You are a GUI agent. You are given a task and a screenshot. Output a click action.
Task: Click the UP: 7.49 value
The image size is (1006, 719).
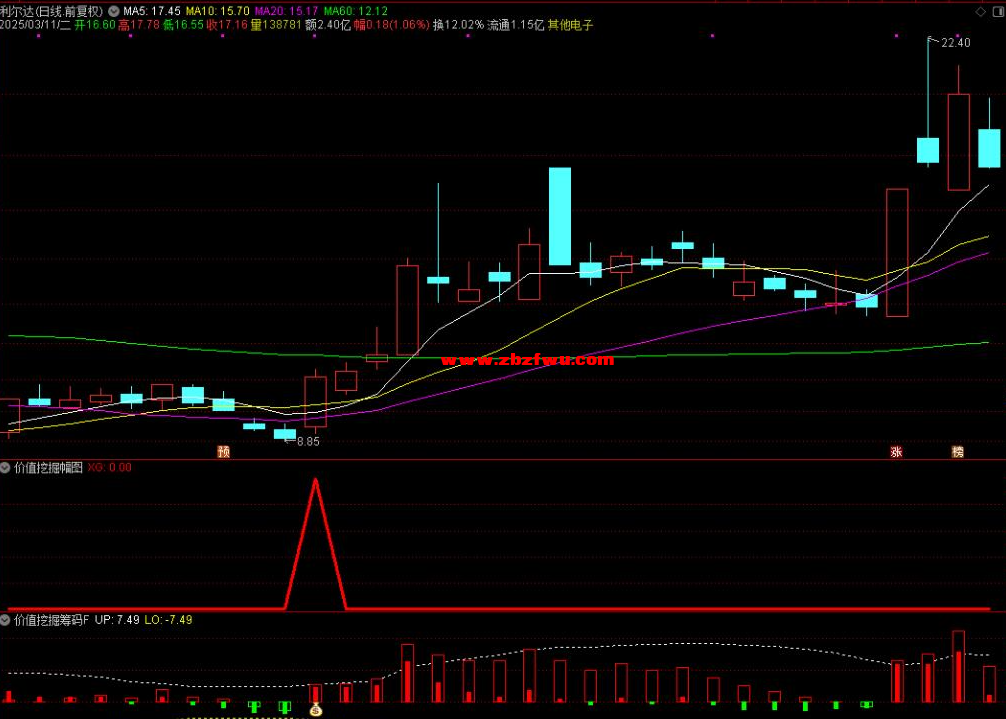click(117, 620)
